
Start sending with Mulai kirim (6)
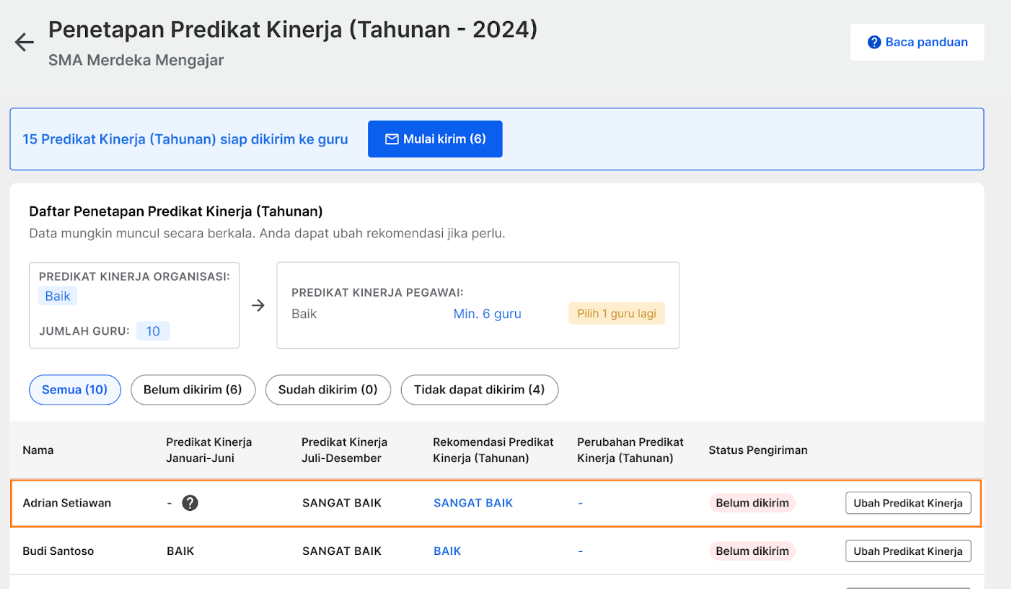point(435,139)
